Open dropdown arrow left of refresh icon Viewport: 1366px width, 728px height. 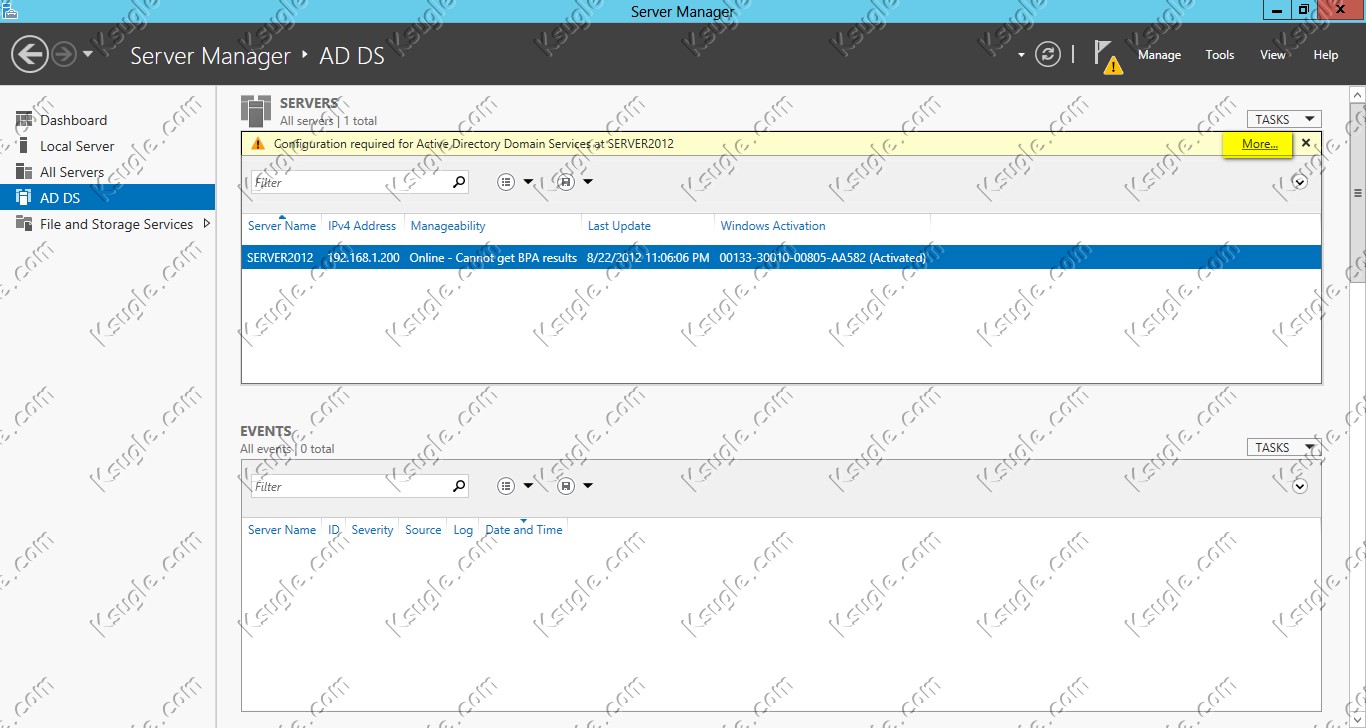1021,55
